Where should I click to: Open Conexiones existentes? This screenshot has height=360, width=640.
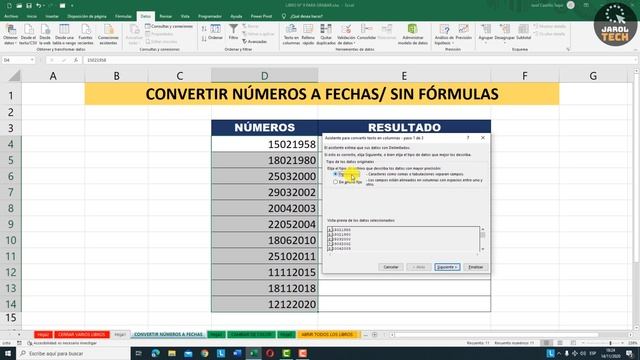pos(108,34)
